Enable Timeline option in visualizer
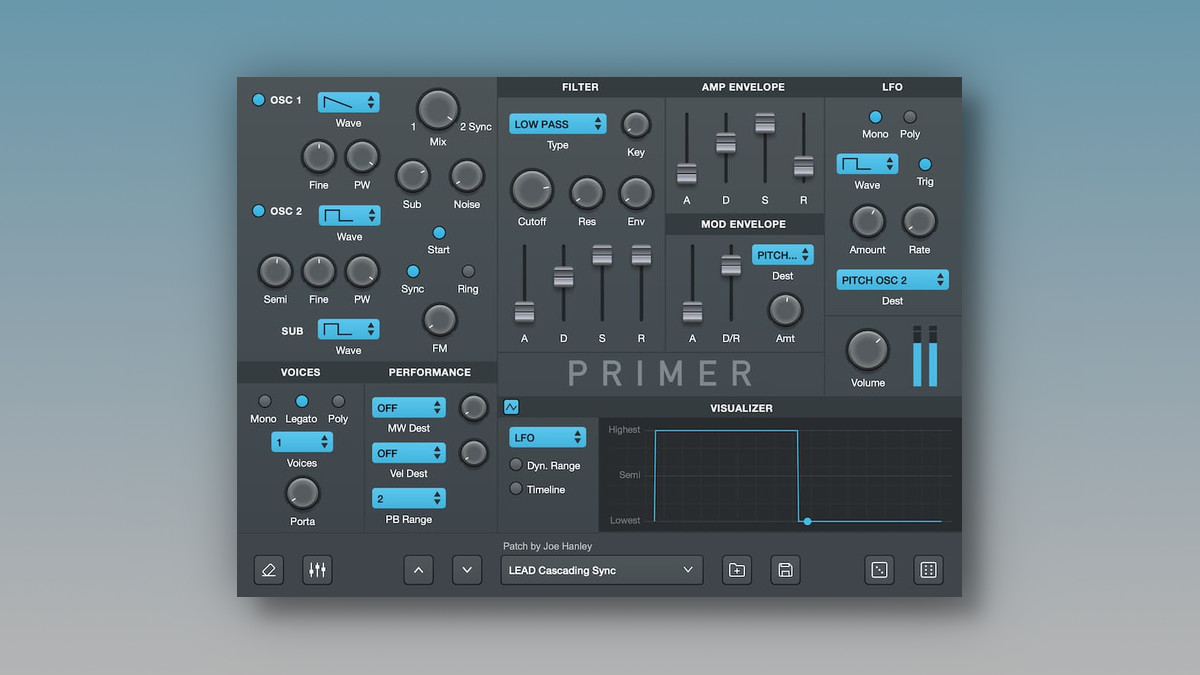 (516, 489)
